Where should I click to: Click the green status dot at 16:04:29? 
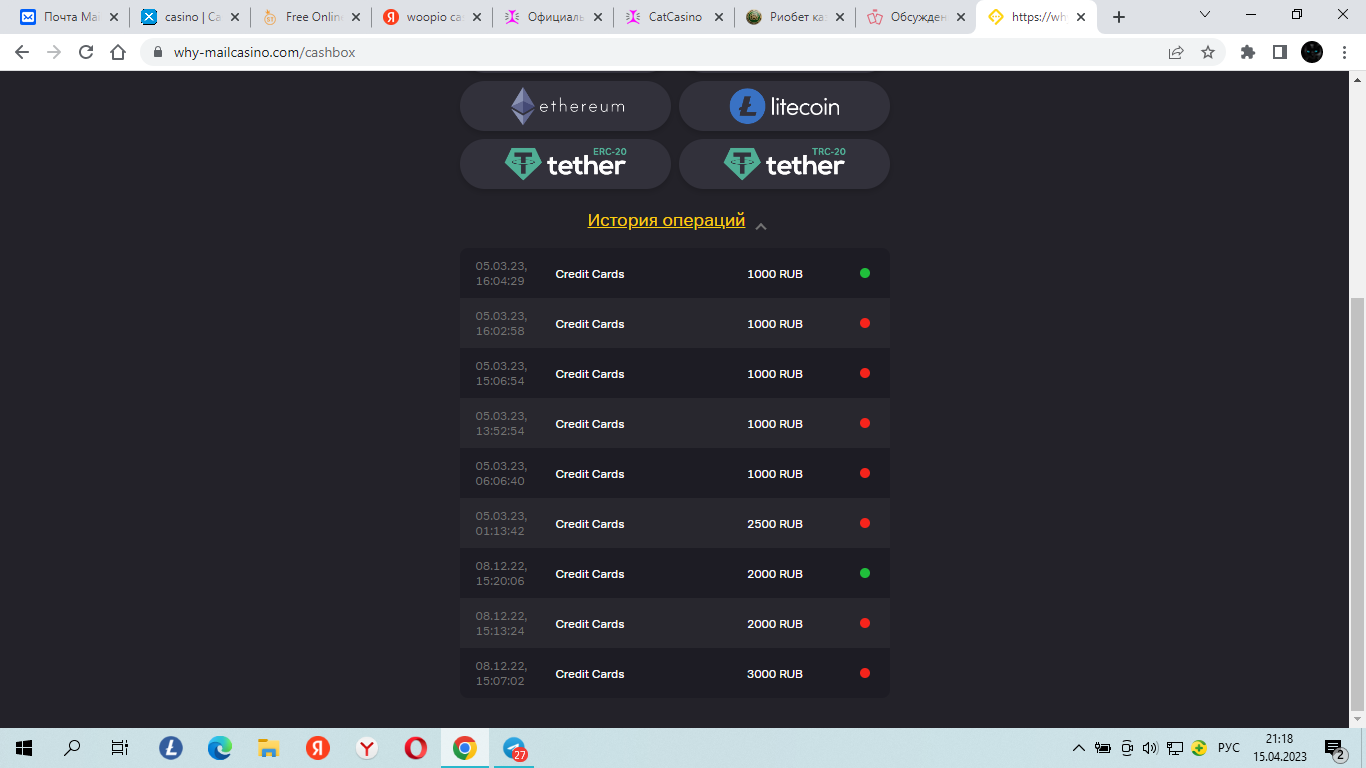click(865, 273)
